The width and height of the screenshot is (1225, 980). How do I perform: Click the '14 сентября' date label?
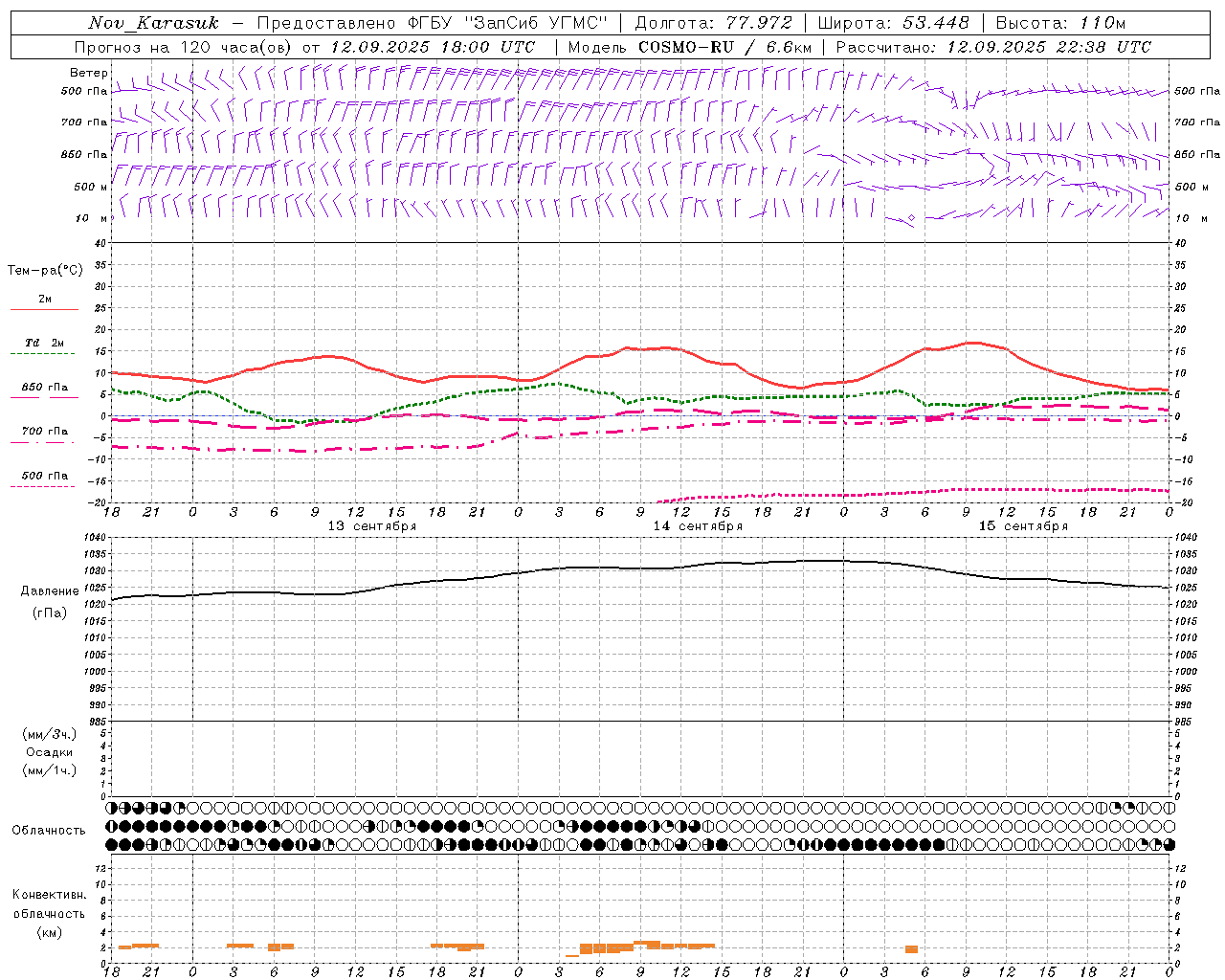pyautogui.click(x=698, y=526)
